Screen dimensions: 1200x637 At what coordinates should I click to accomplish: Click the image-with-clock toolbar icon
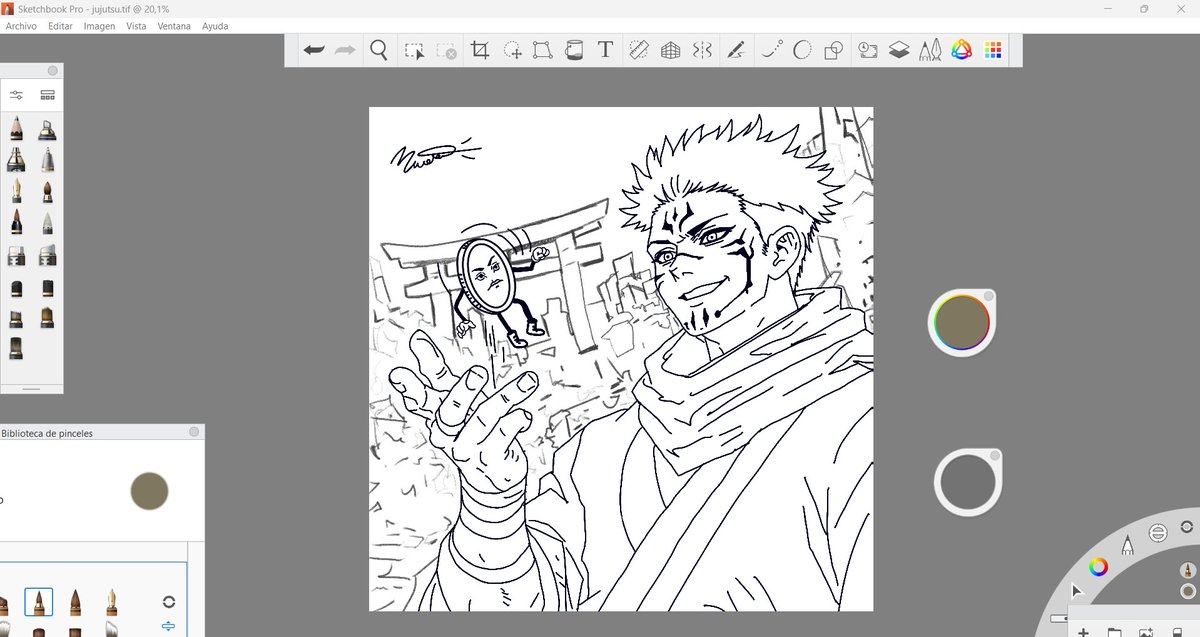[867, 50]
